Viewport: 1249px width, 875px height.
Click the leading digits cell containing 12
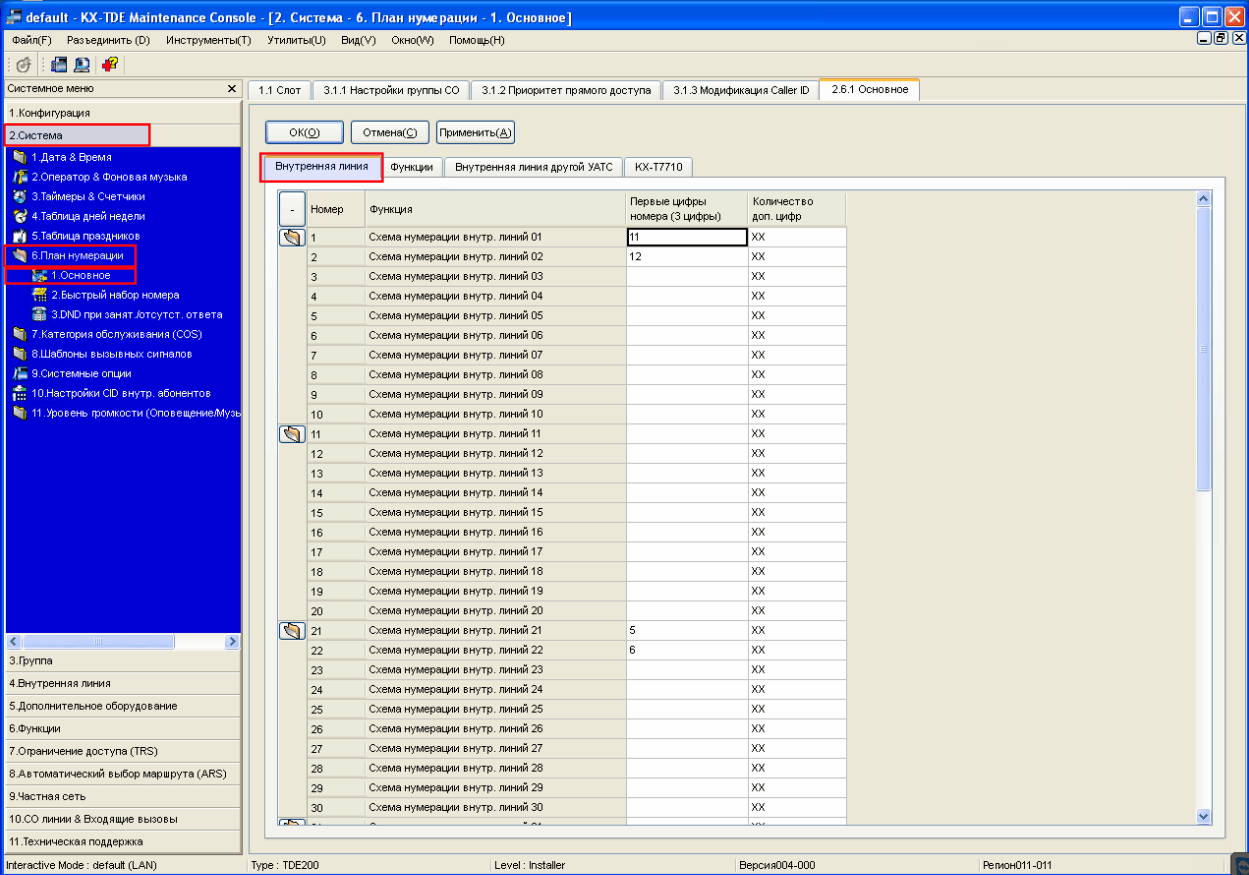point(687,256)
